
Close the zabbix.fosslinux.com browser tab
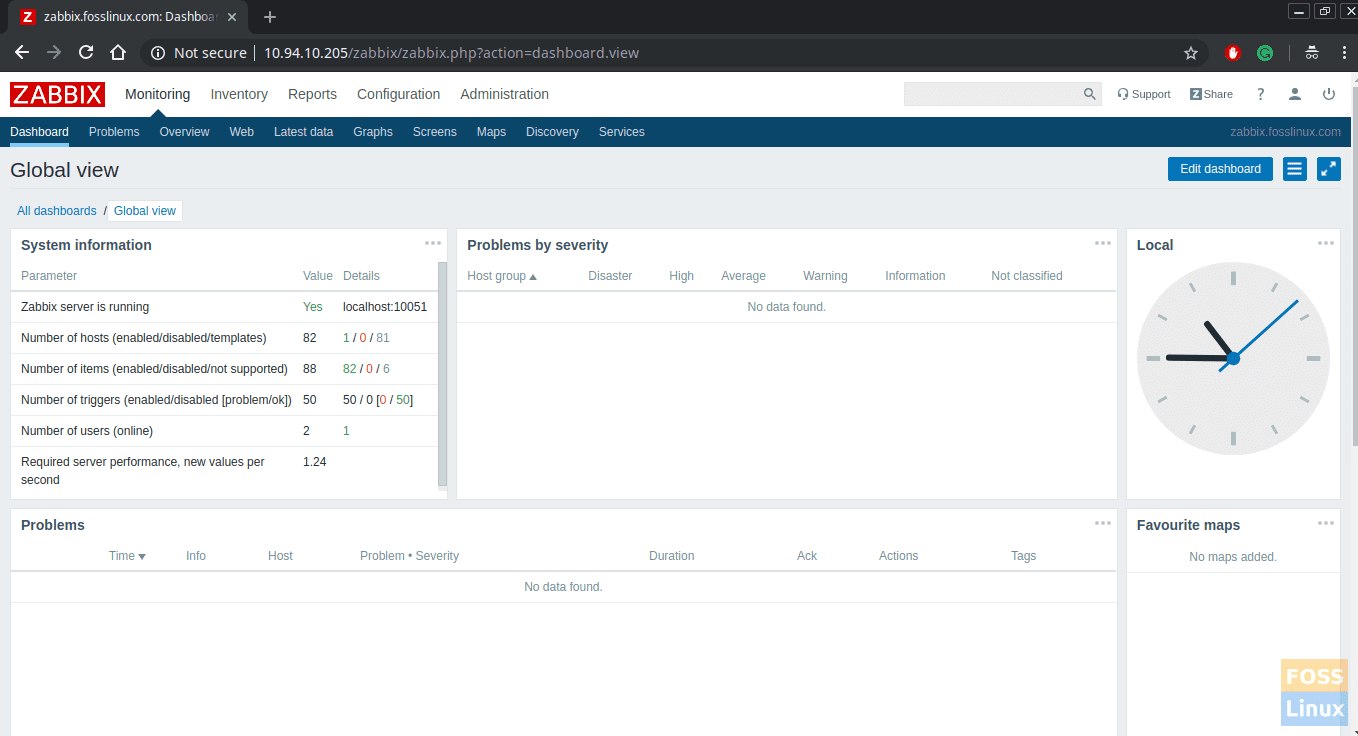point(232,17)
